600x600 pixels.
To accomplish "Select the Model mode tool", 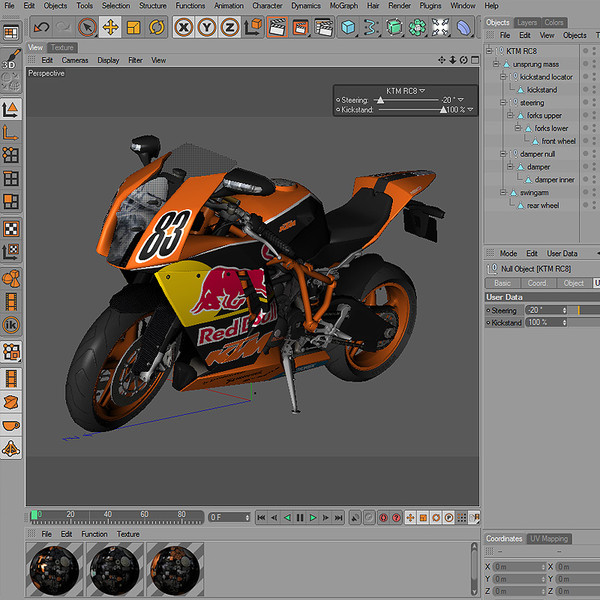I will [11, 109].
